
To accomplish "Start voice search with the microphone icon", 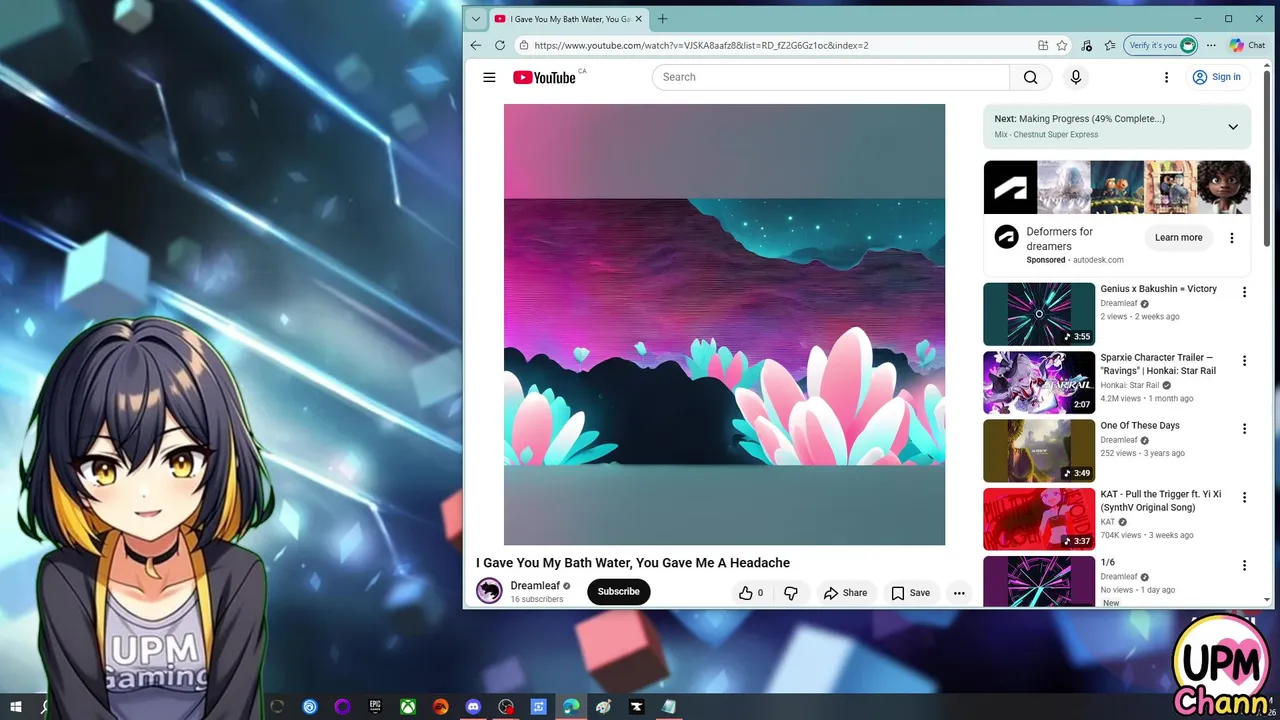I will 1076,77.
